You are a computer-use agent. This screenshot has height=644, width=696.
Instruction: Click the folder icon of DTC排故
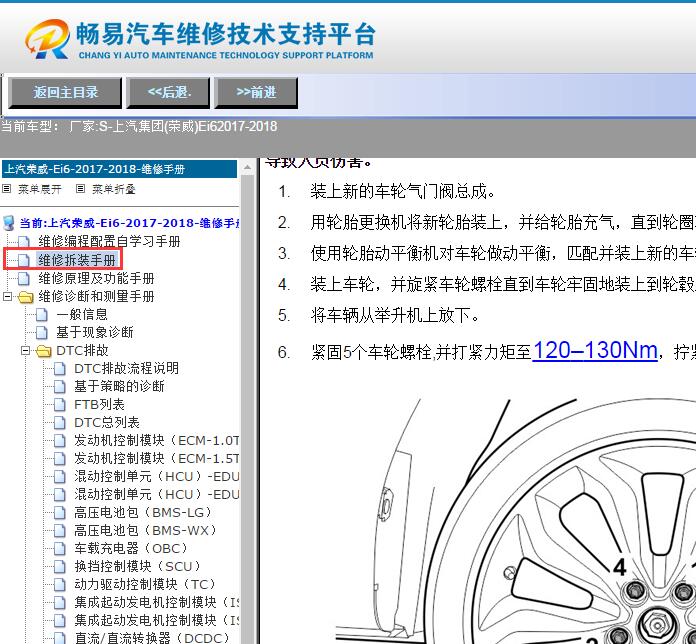pyautogui.click(x=44, y=351)
